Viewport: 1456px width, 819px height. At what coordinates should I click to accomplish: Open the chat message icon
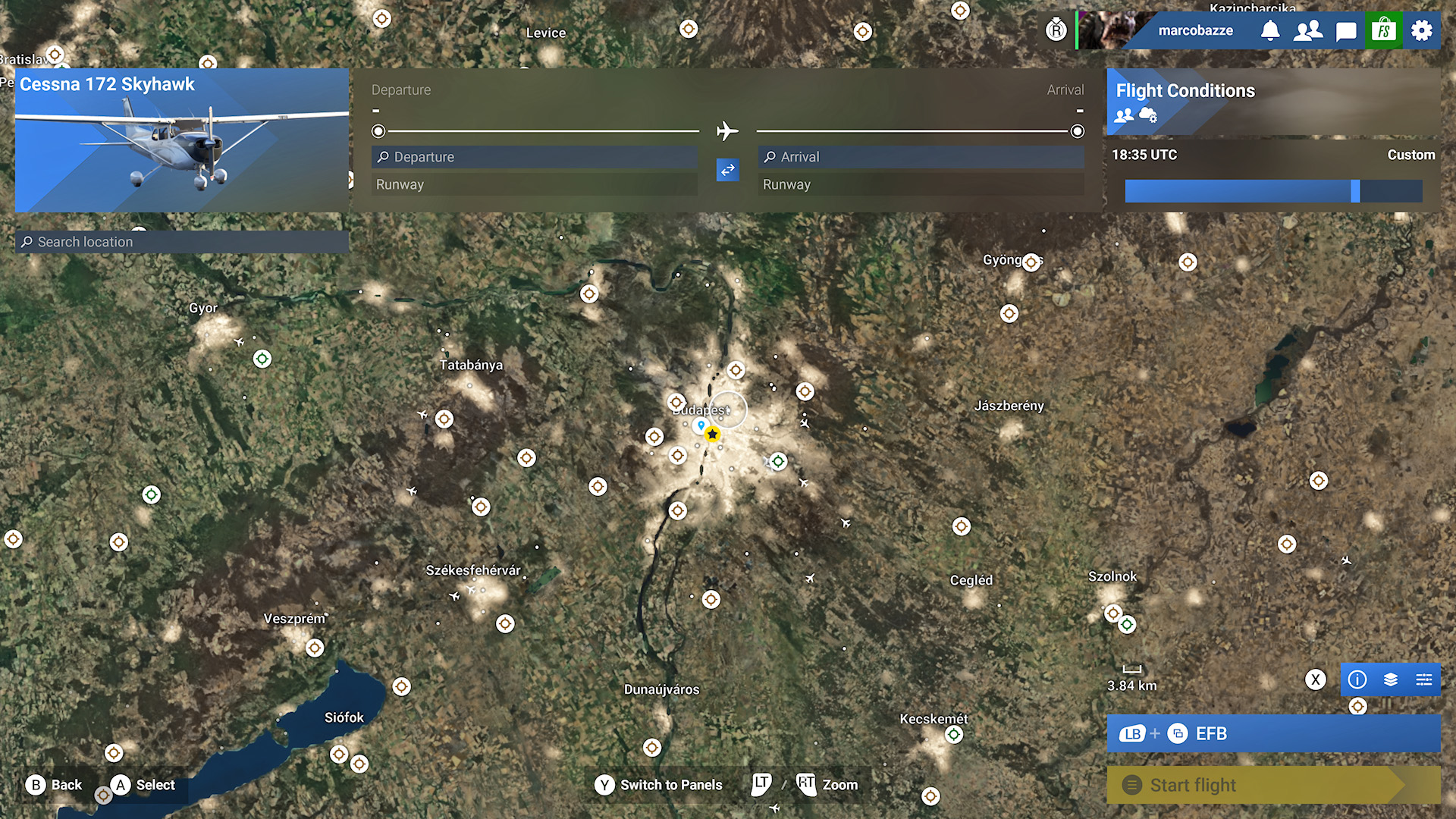point(1346,31)
